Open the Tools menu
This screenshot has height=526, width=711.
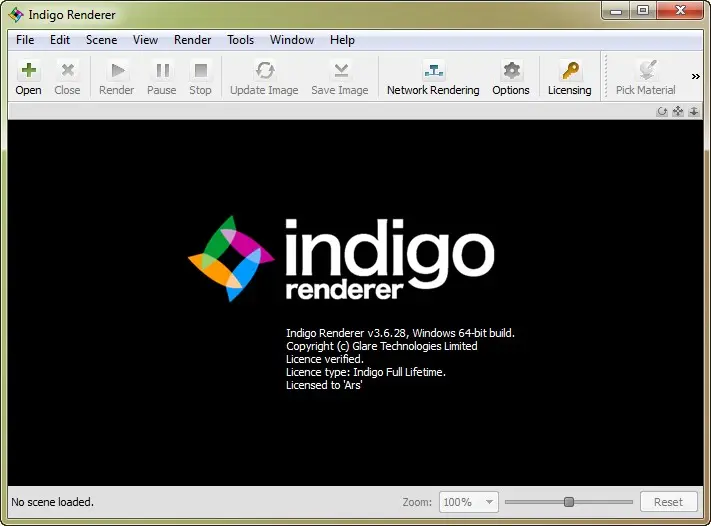point(240,40)
